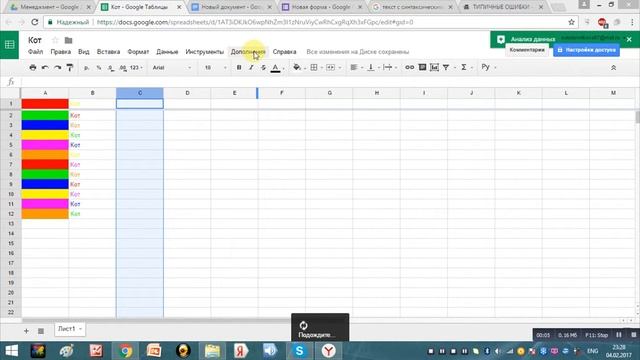Bookmark this page with the star
Image resolution: width=640 pixels, height=360 pixels.
pos(571,22)
